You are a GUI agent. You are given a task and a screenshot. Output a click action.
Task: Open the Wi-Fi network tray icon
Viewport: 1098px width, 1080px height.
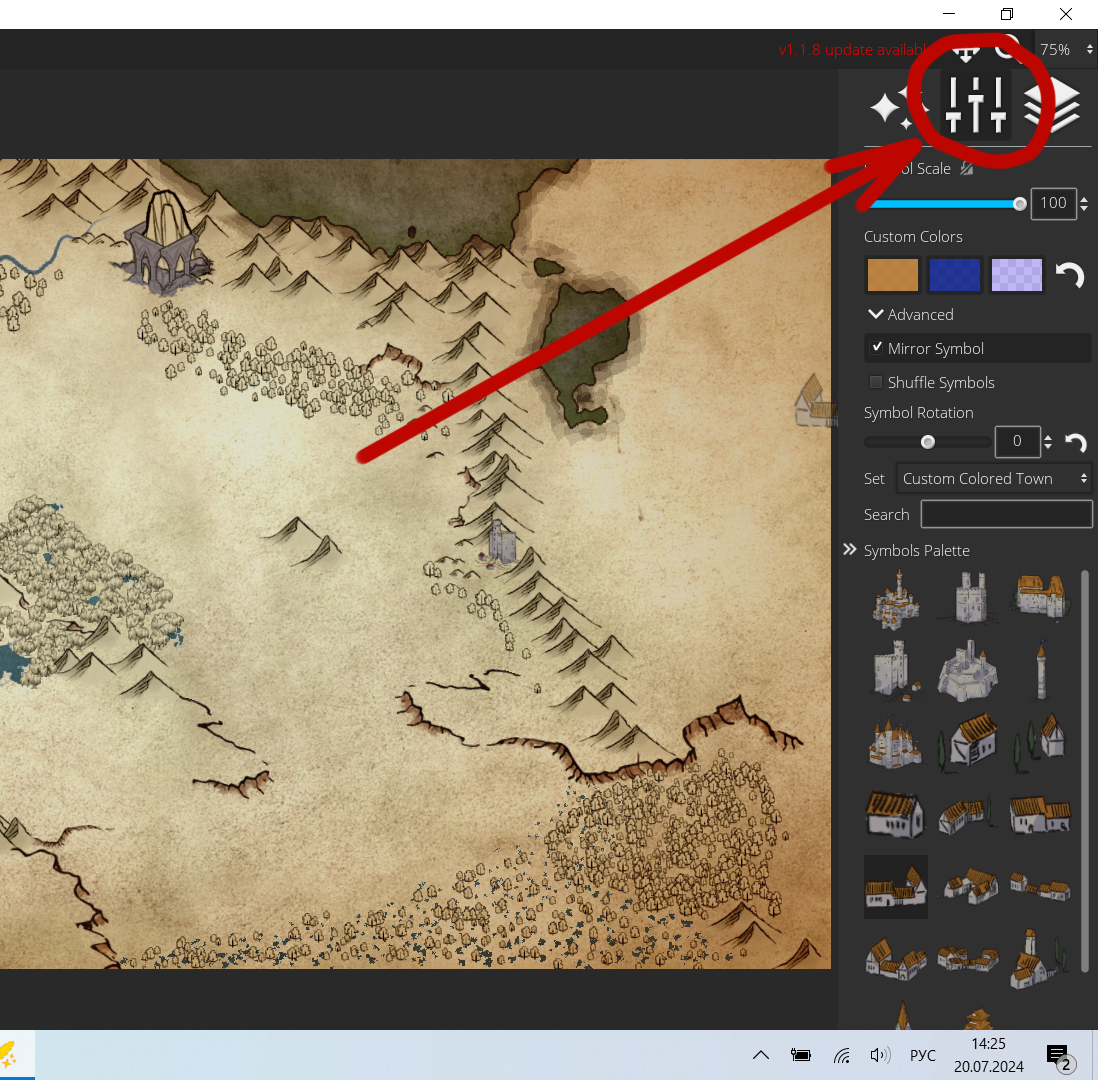842,1055
